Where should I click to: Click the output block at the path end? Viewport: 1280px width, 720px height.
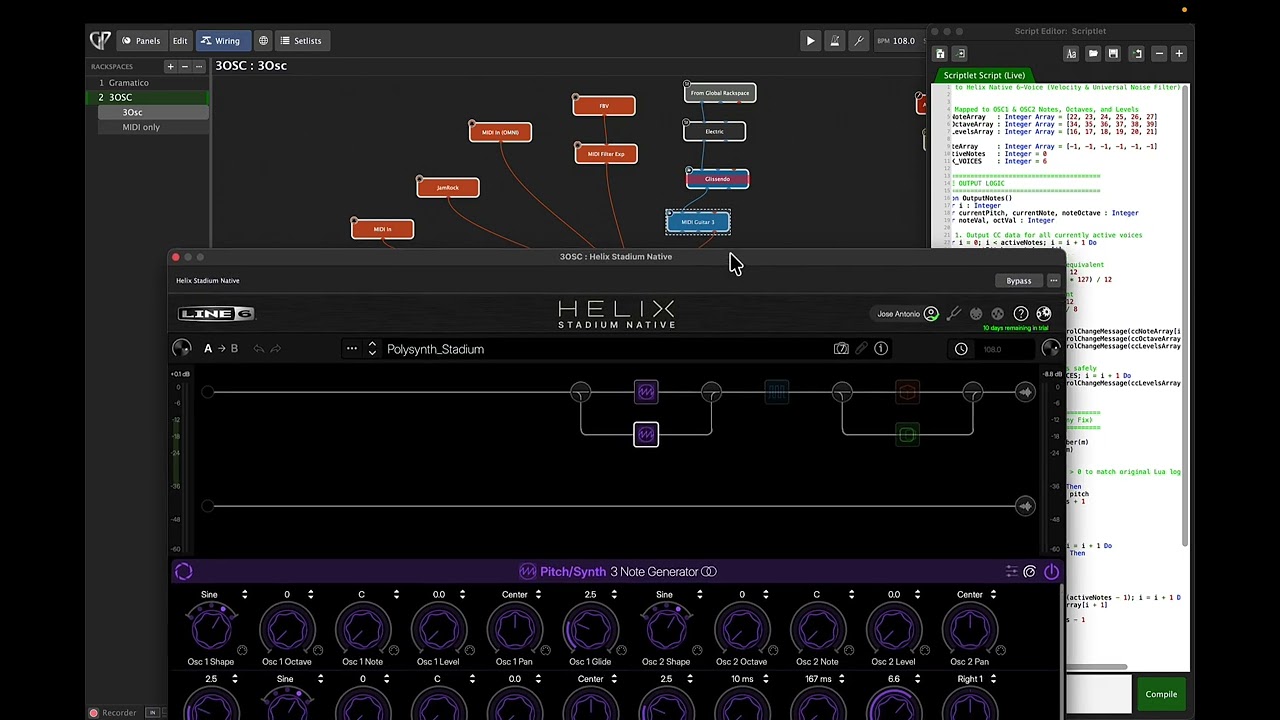point(1025,392)
